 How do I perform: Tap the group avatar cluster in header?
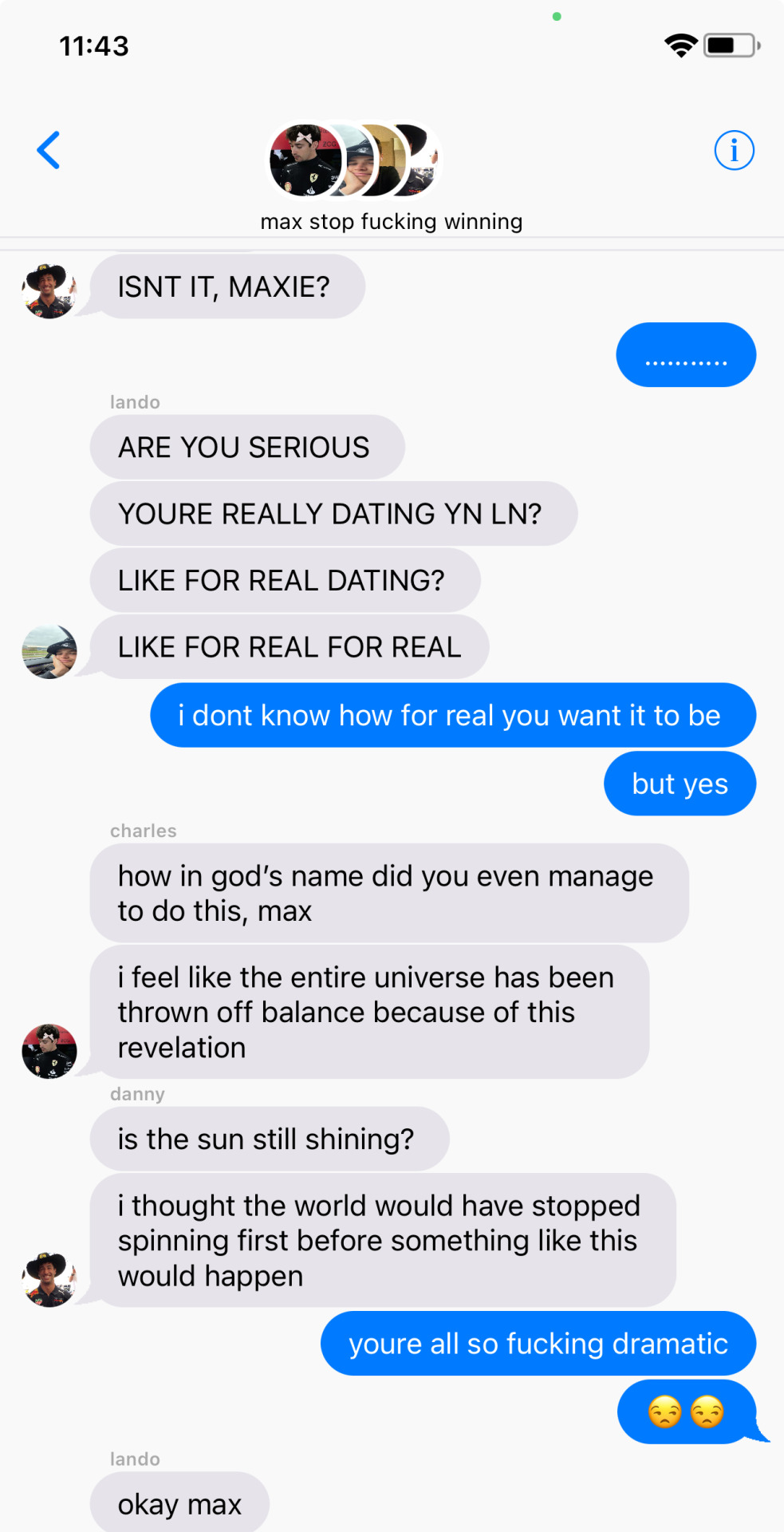[353, 160]
